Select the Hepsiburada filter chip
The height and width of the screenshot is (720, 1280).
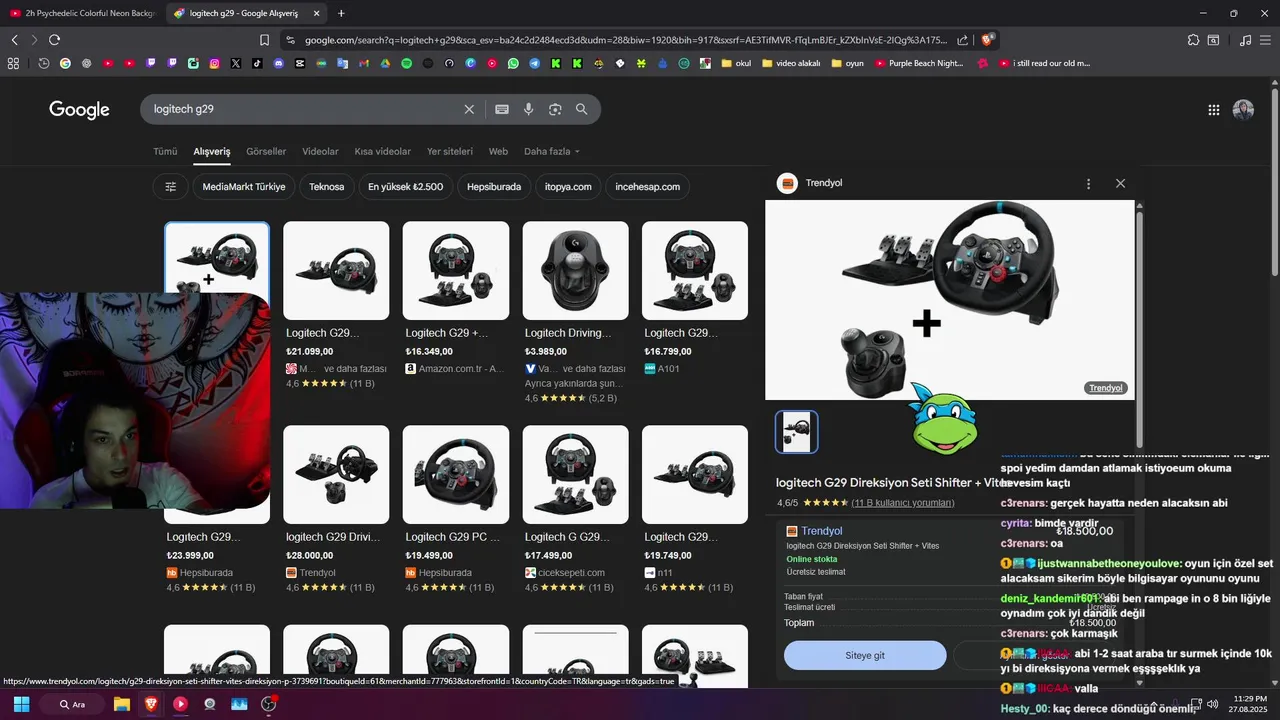(x=494, y=187)
